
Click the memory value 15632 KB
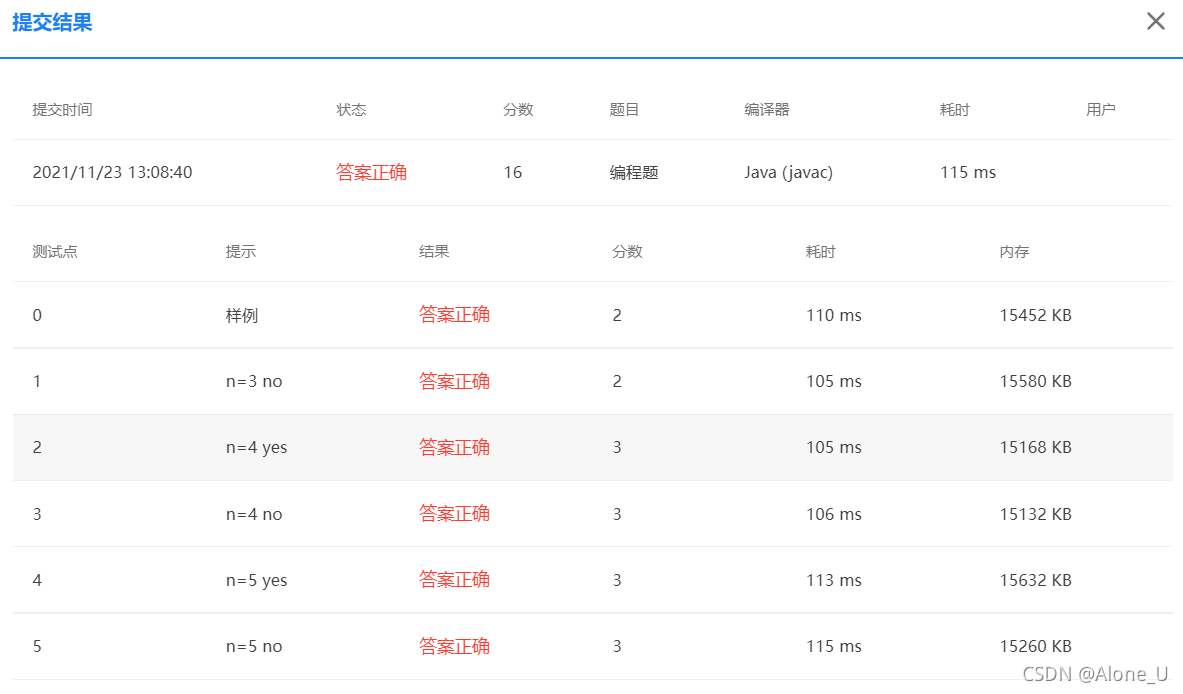(x=1035, y=580)
